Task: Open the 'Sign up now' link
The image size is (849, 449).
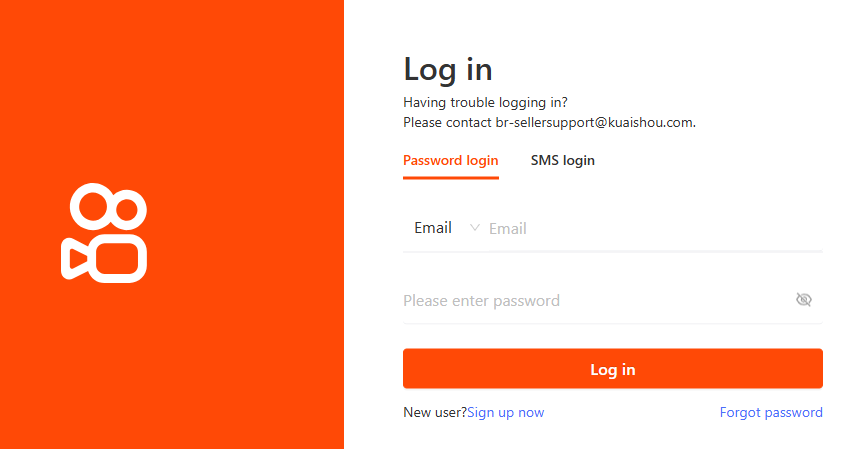Action: click(x=506, y=413)
